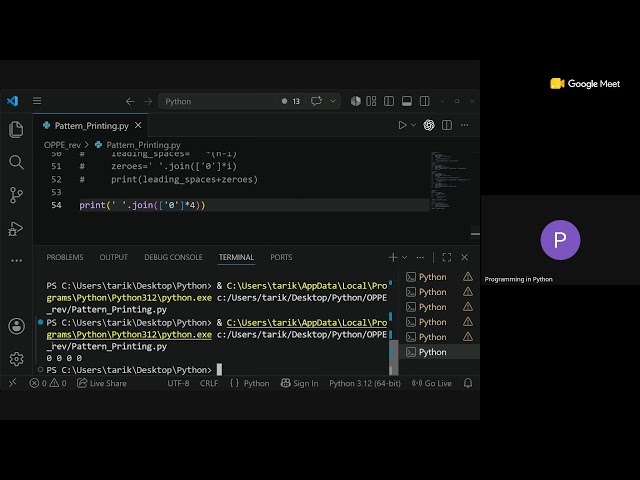Click the Python command center search box
The image size is (640, 480).
[216, 101]
